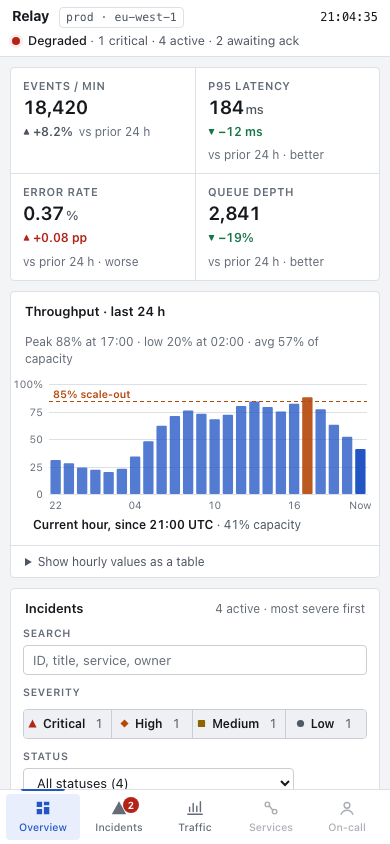Click the 100% y-axis label
390x844 pixels.
29,384
